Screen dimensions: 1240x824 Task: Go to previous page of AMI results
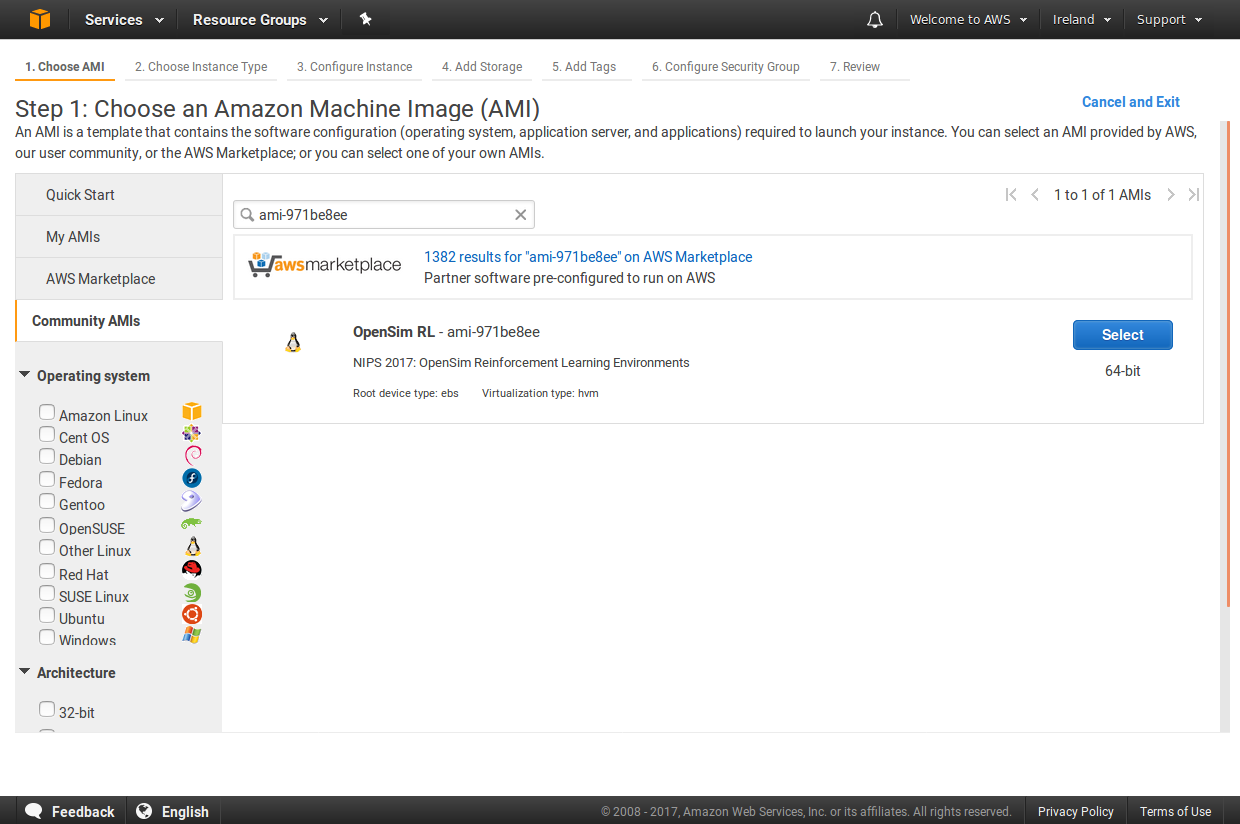[x=1035, y=195]
